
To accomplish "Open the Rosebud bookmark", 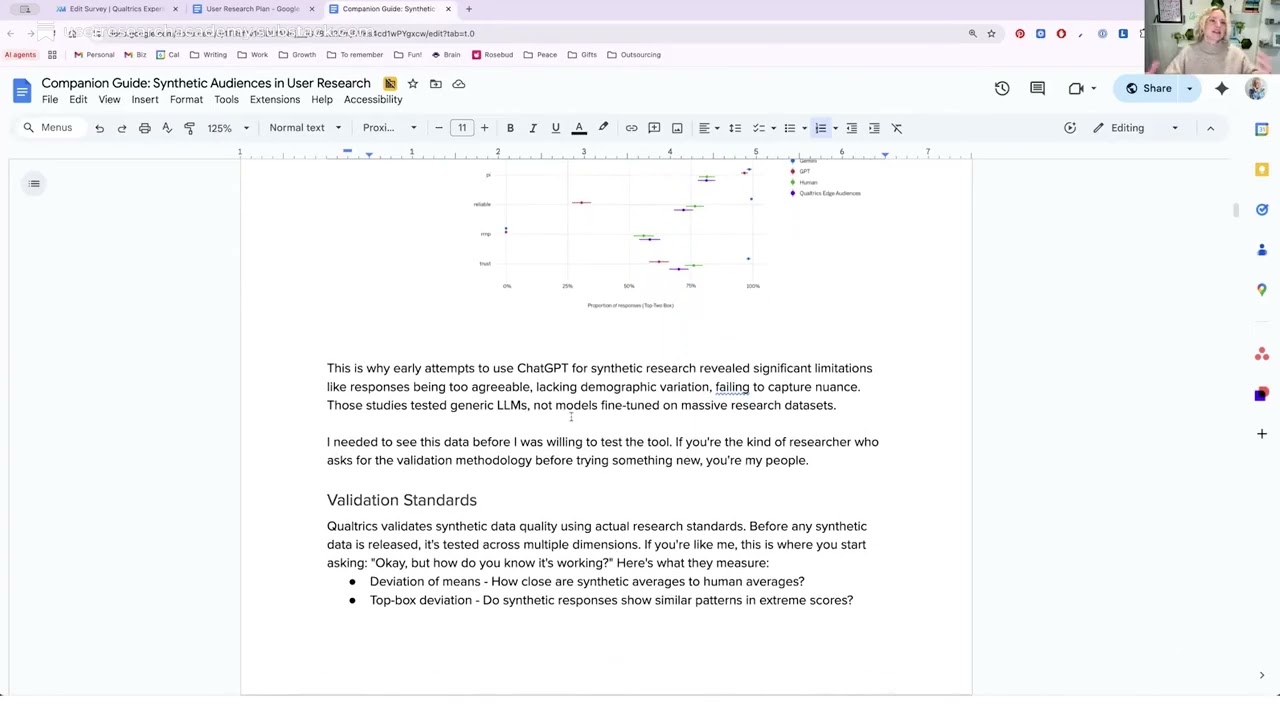I will click(492, 55).
